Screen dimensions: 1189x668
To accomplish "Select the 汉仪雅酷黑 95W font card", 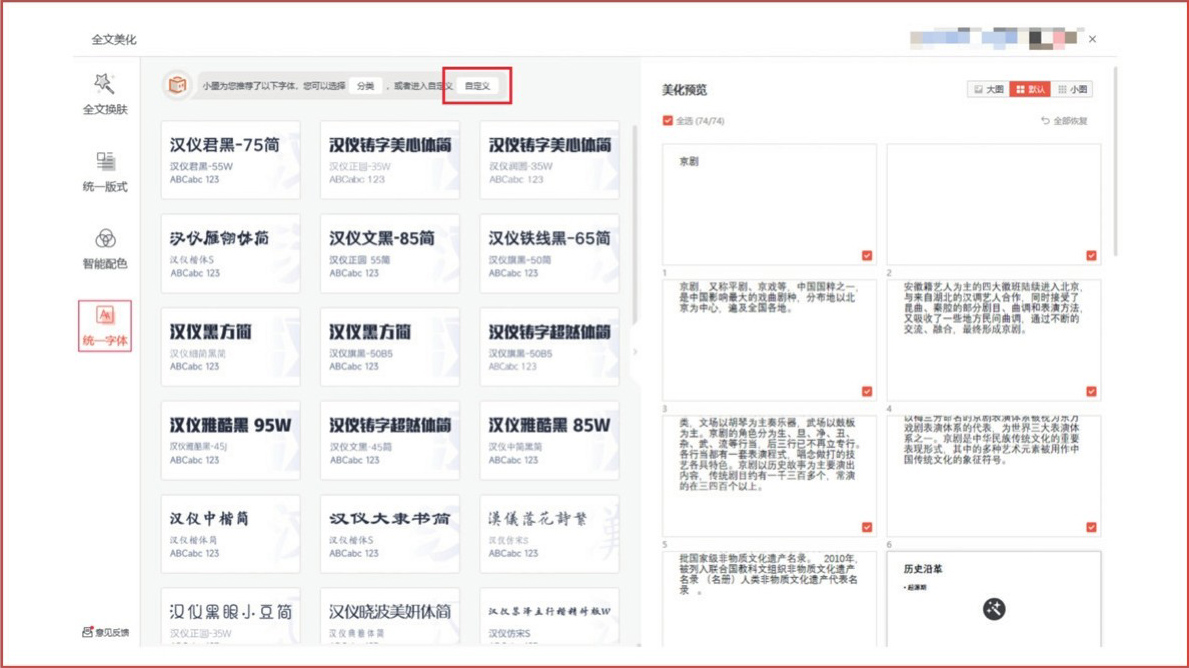I will coord(231,441).
